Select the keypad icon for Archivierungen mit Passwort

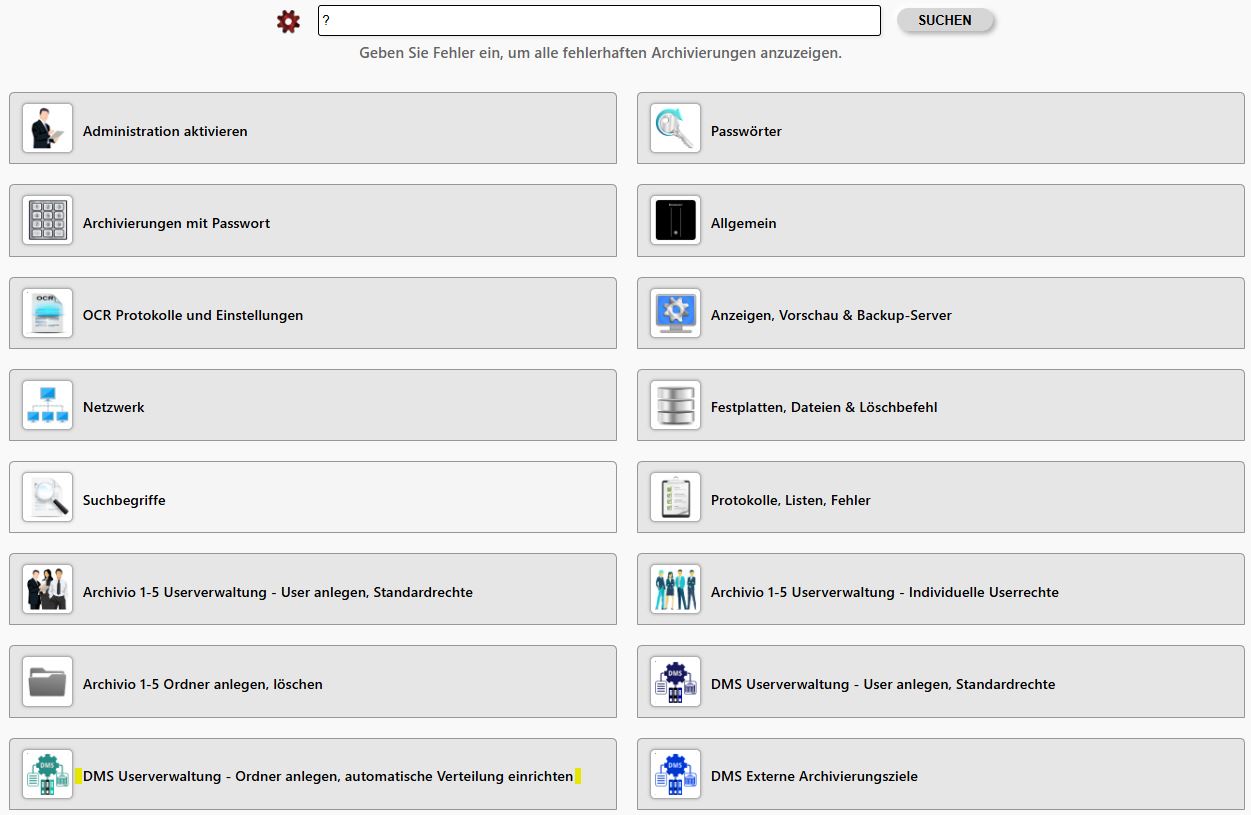click(x=47, y=221)
